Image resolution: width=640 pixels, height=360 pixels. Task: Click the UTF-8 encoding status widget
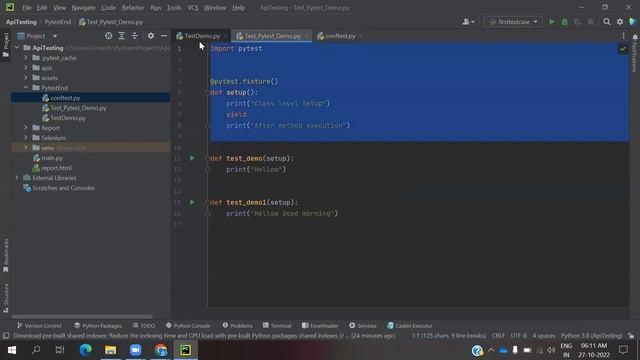[519, 336]
